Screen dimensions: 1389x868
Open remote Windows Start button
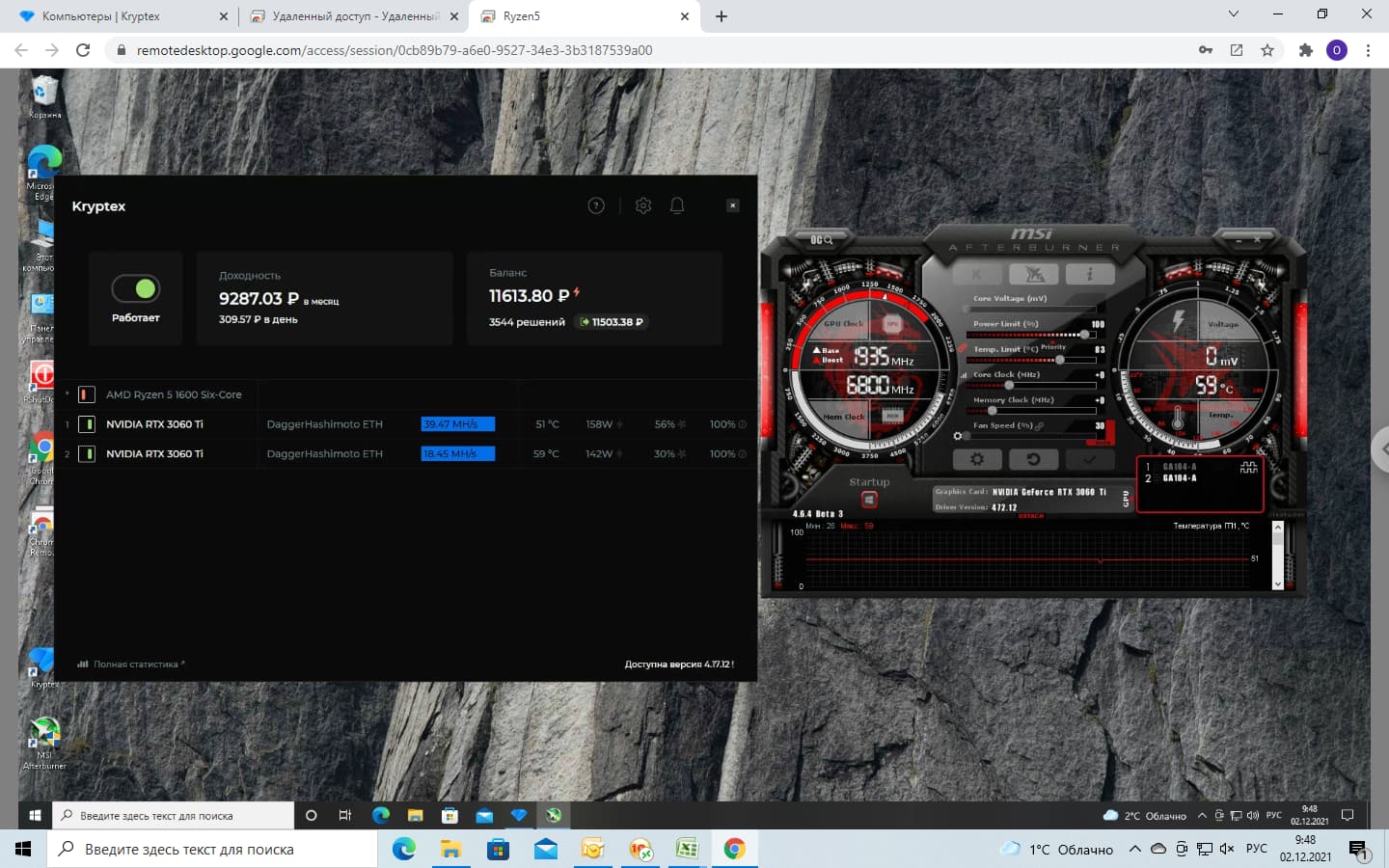[35, 815]
